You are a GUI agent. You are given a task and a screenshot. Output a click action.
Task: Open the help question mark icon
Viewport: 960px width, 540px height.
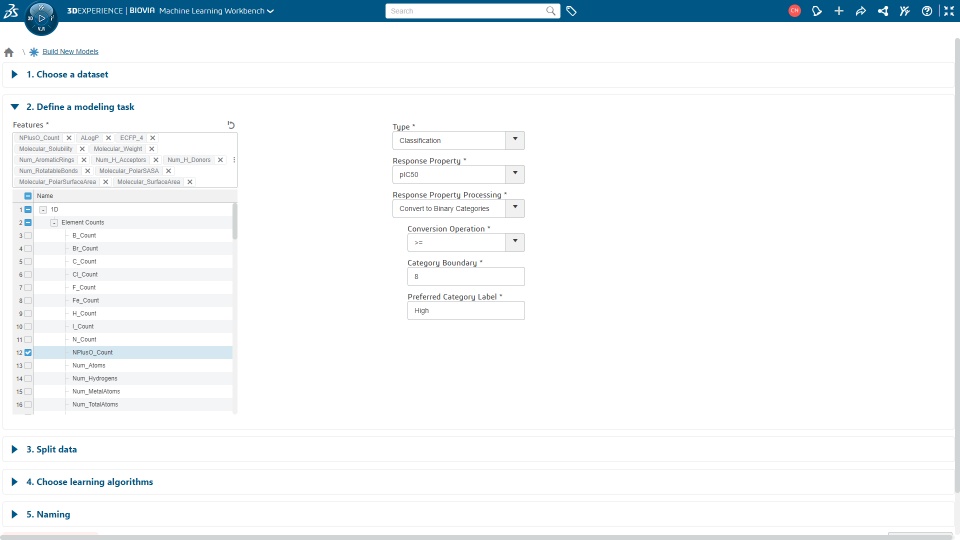coord(927,11)
